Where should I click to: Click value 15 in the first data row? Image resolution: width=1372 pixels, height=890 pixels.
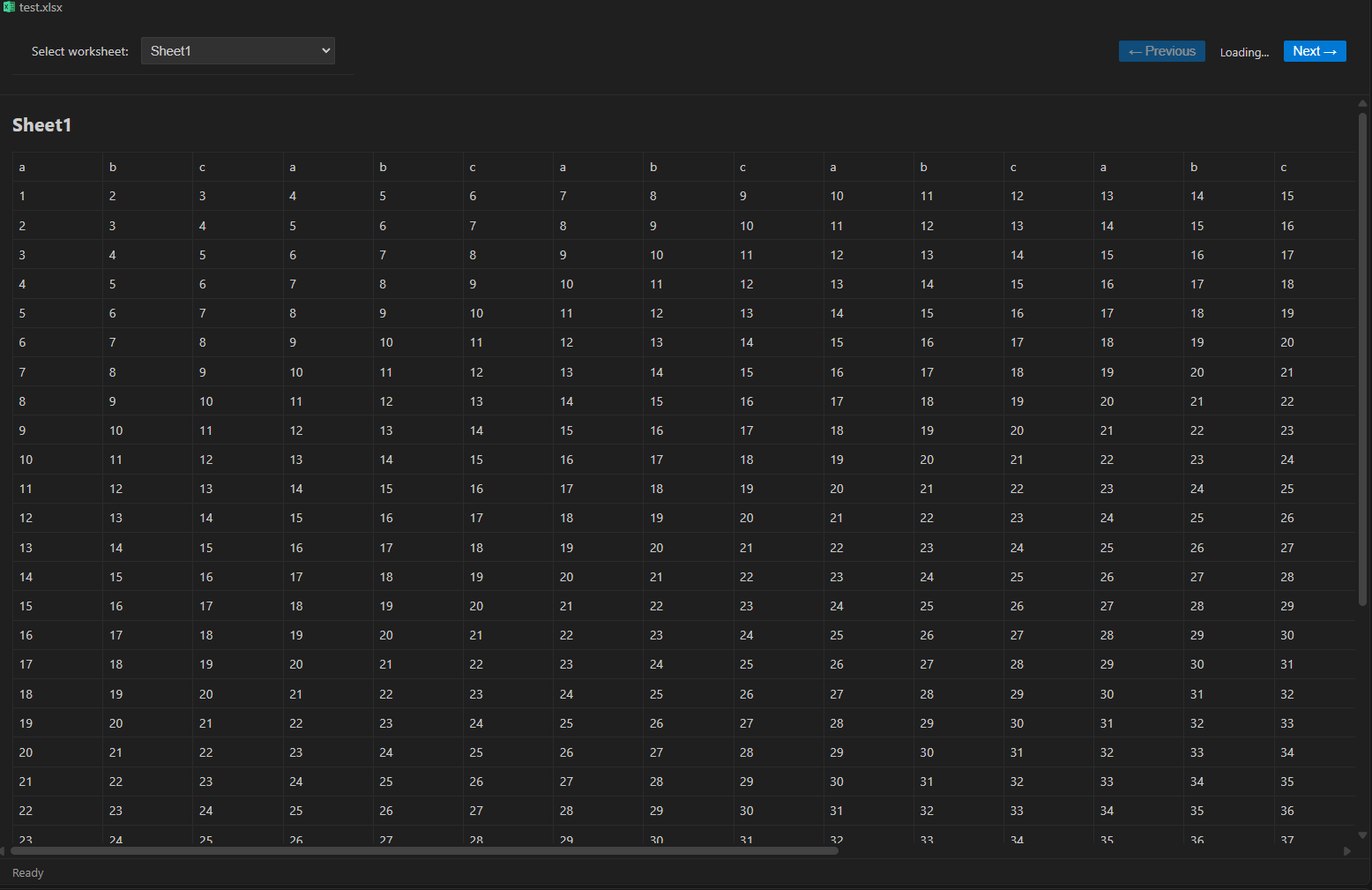(1287, 196)
